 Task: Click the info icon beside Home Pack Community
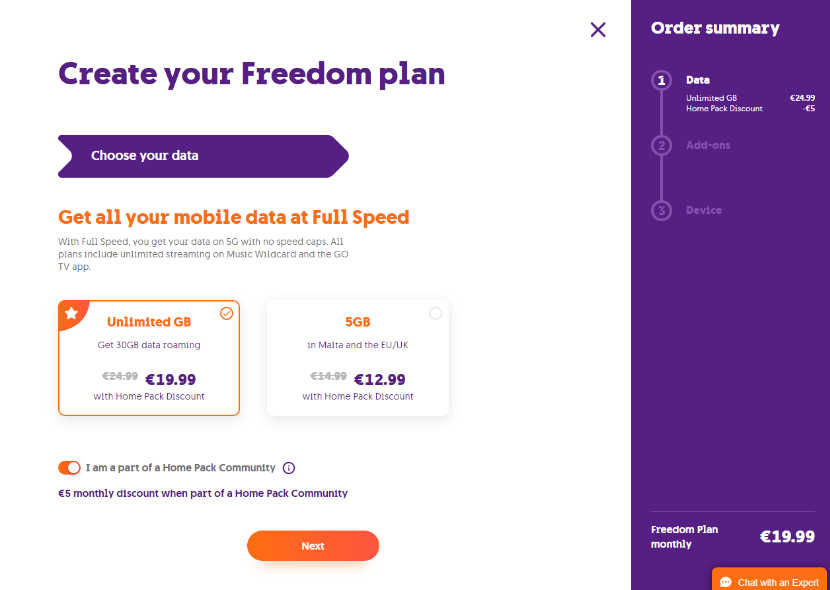(288, 468)
